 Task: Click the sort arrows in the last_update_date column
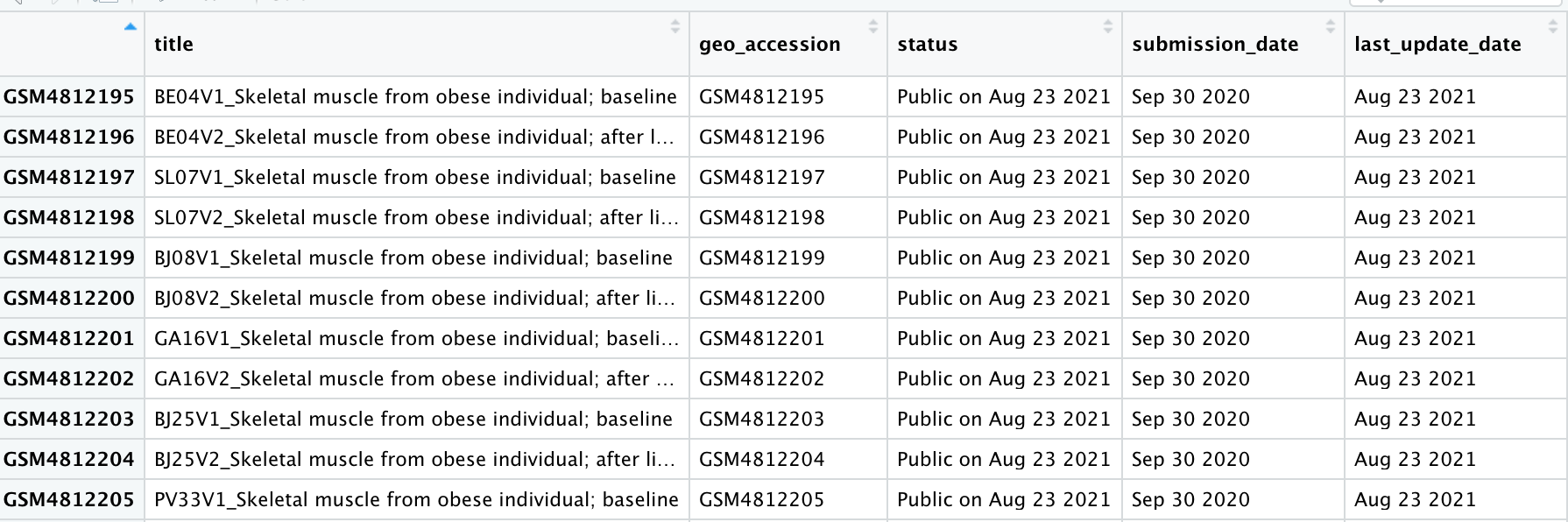coord(1553,27)
